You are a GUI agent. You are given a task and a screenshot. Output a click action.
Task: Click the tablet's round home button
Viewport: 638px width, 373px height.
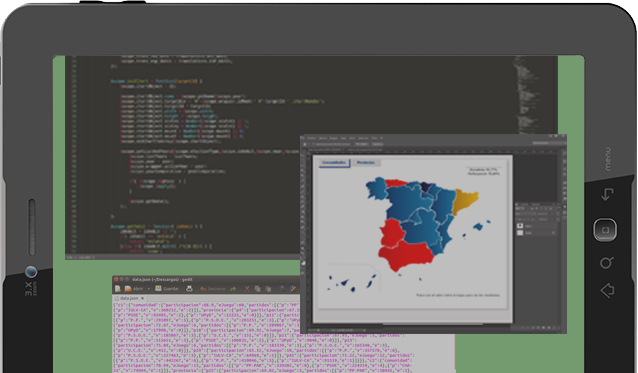pos(605,230)
